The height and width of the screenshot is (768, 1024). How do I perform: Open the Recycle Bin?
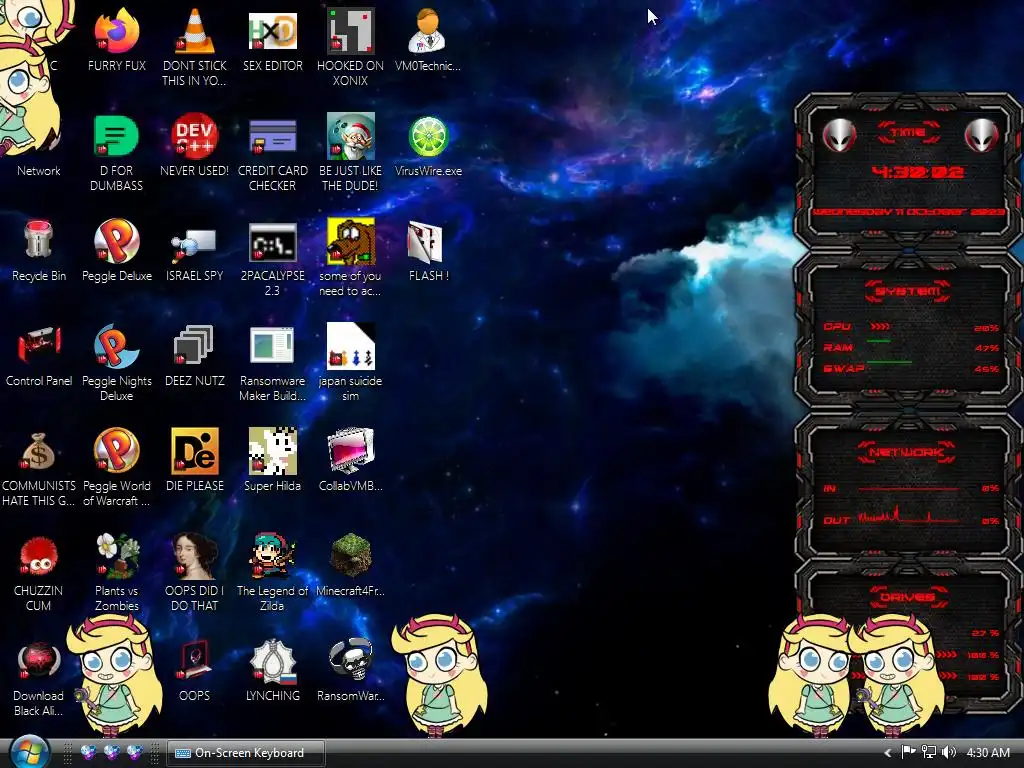click(x=39, y=240)
